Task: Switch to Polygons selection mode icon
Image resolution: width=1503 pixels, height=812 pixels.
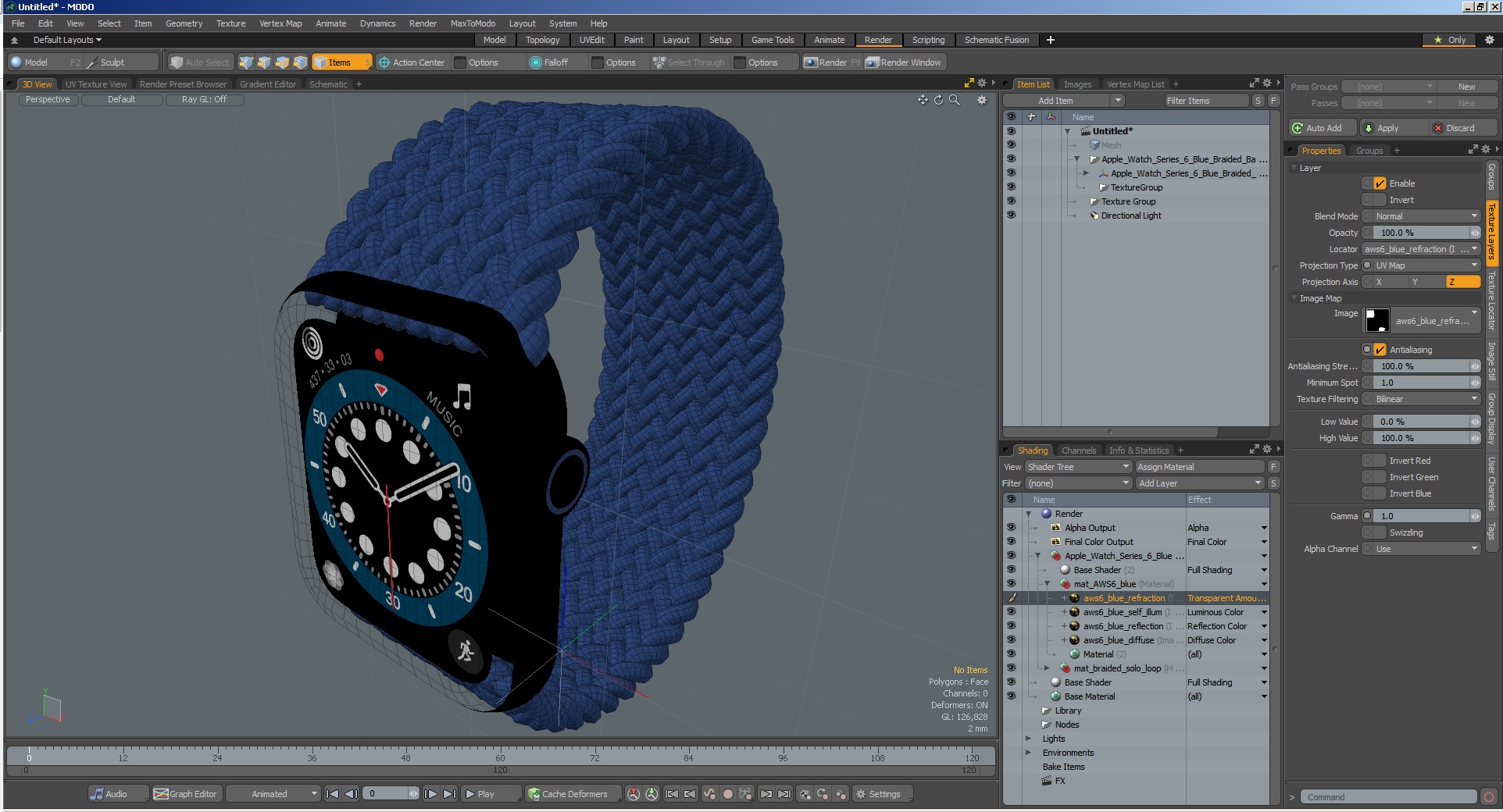Action: [282, 62]
